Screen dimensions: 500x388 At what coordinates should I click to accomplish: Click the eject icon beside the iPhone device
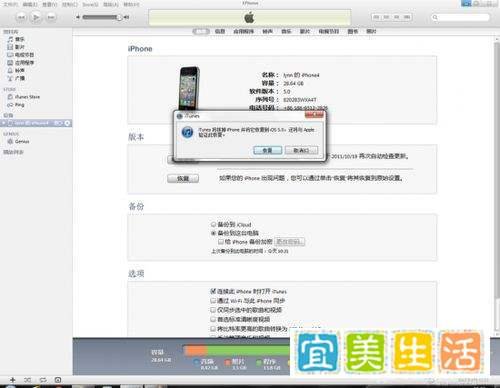pos(67,123)
